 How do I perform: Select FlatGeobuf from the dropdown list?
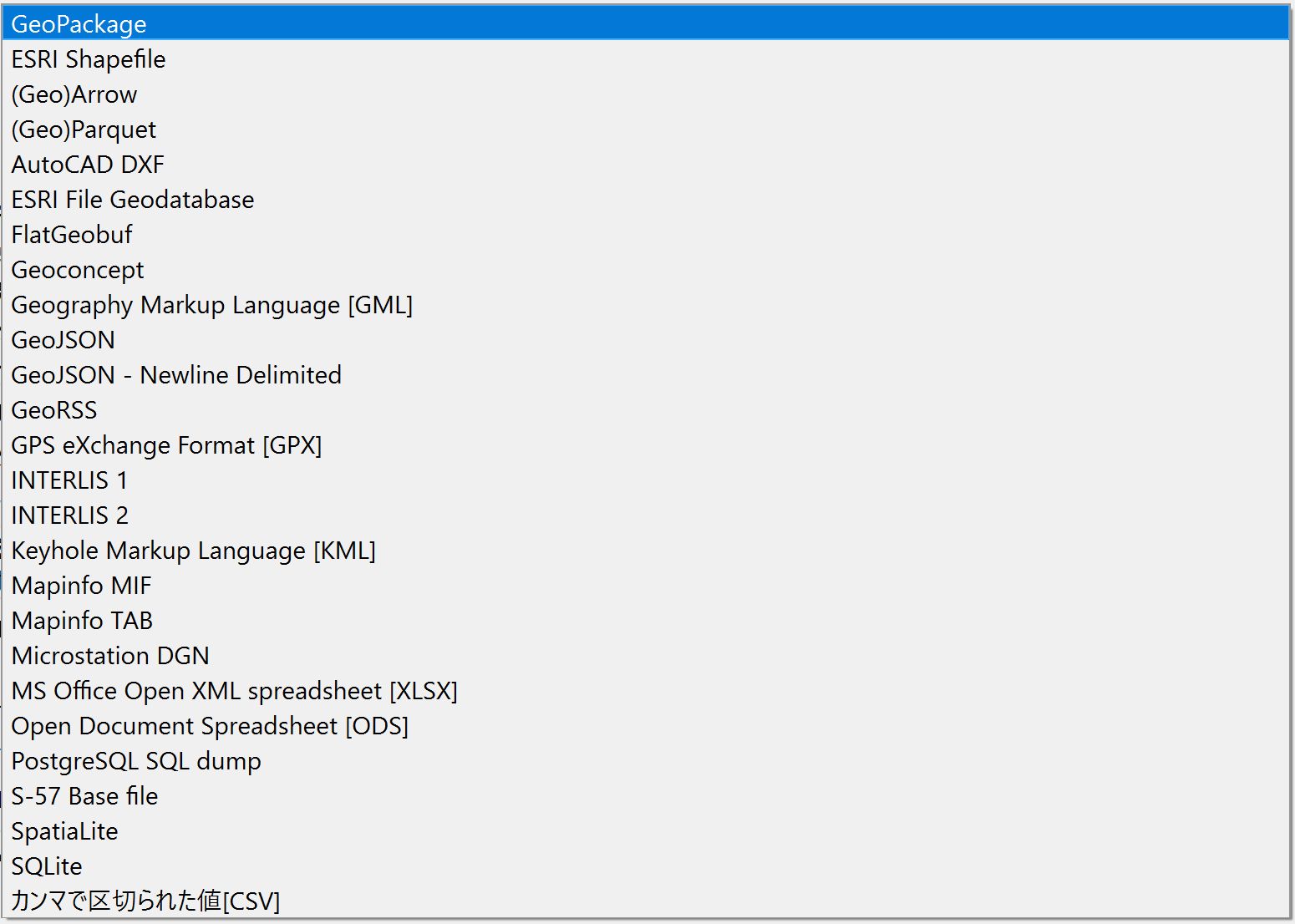coord(646,234)
